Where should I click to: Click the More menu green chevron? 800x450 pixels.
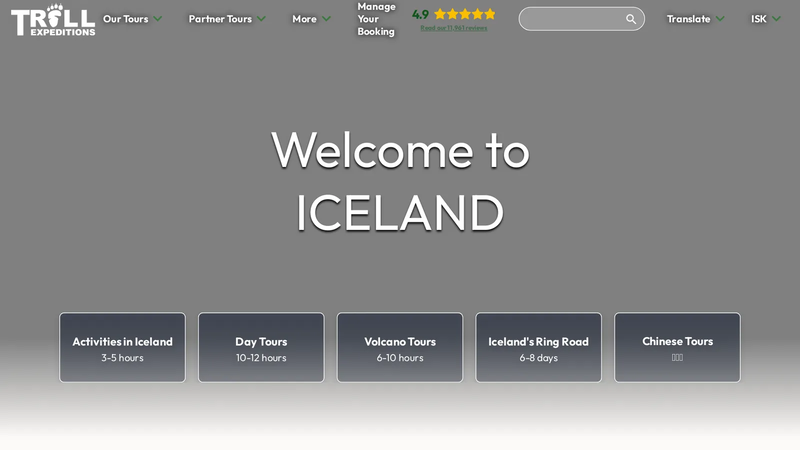coord(327,19)
